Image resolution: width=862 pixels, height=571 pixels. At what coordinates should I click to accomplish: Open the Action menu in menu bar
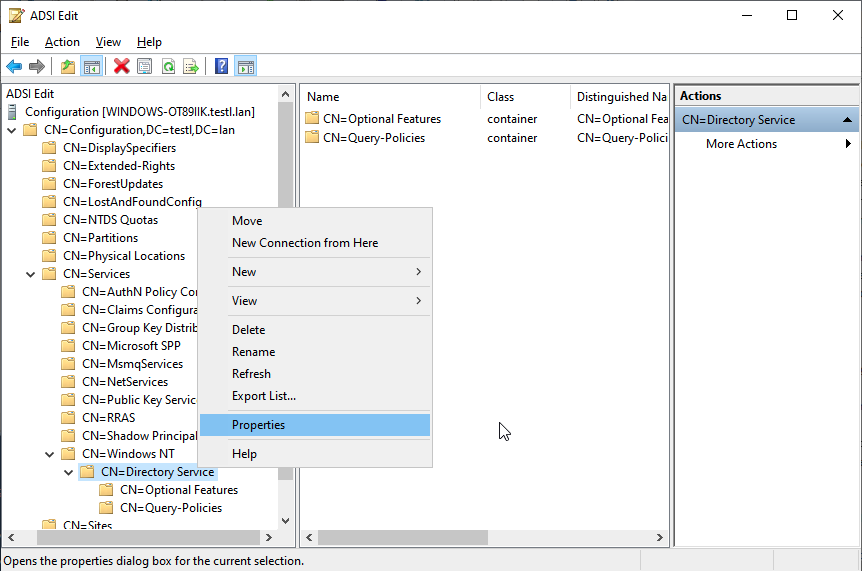point(62,42)
